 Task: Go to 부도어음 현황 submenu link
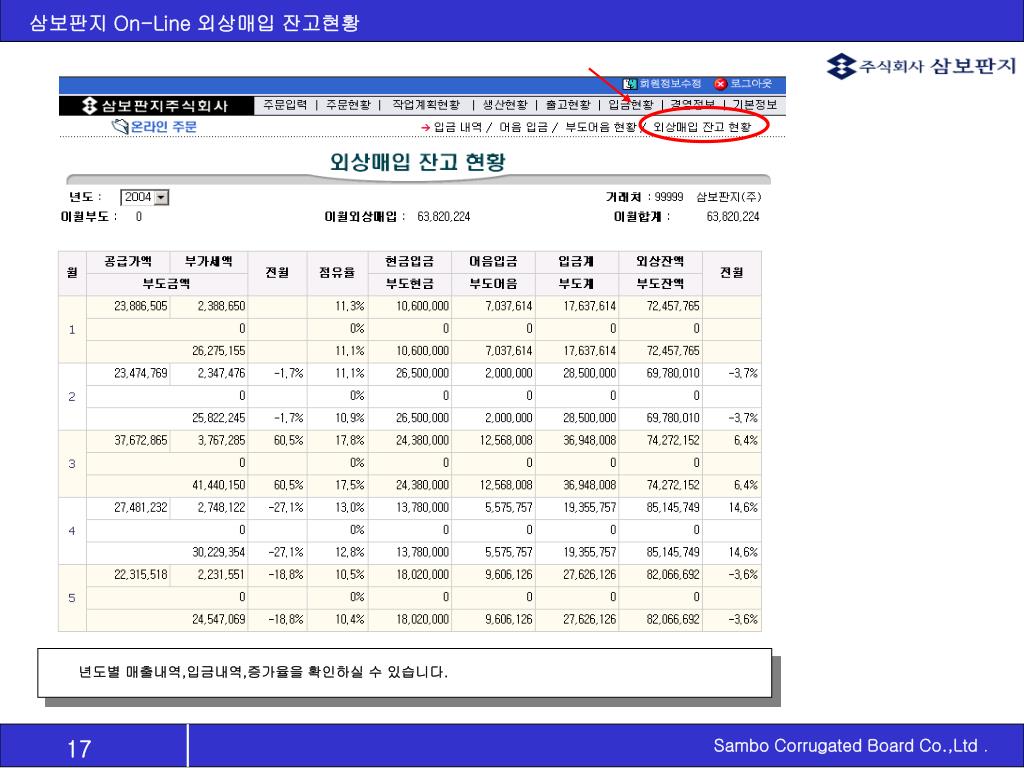coord(601,127)
